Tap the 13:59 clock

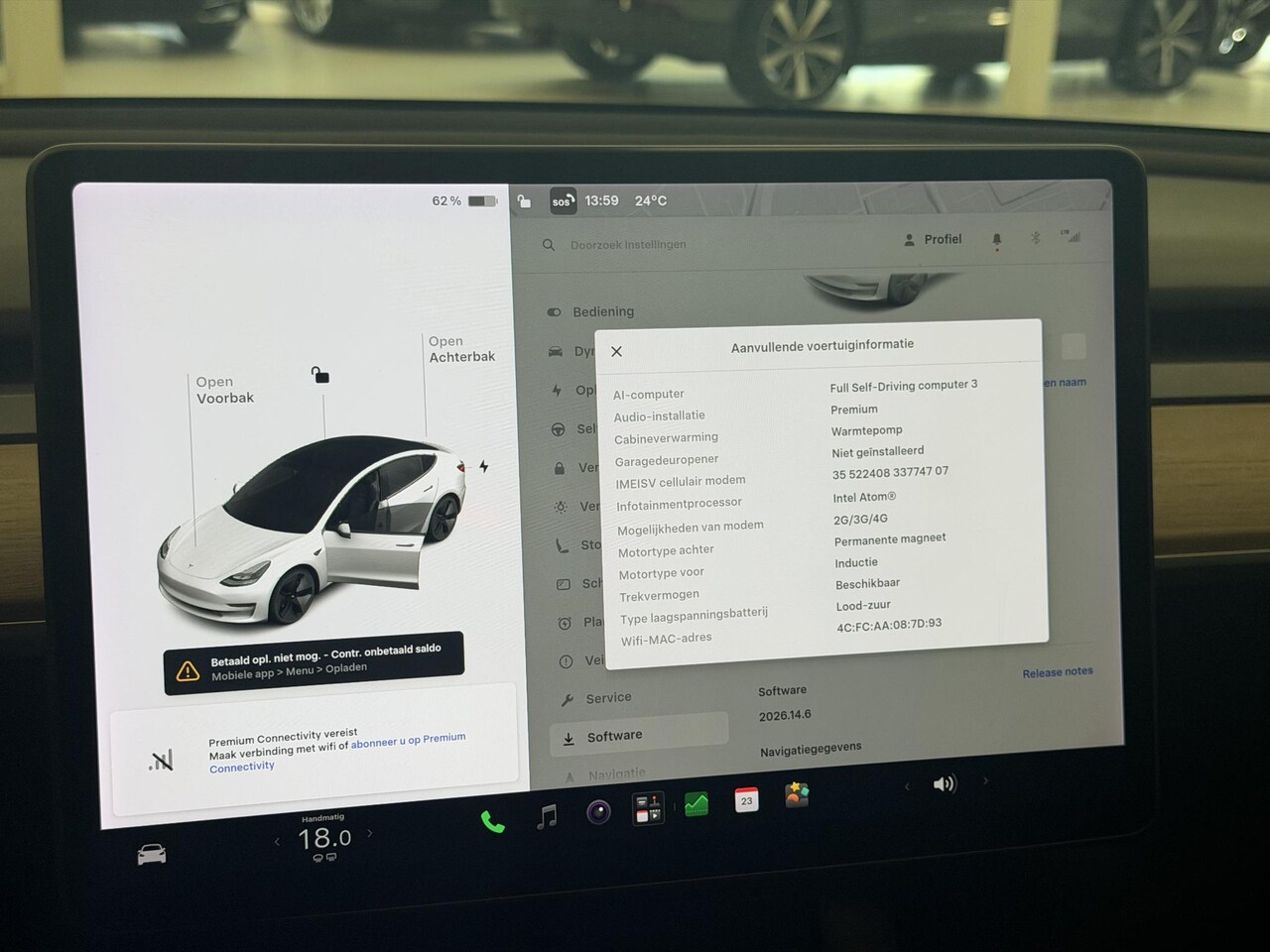click(601, 200)
